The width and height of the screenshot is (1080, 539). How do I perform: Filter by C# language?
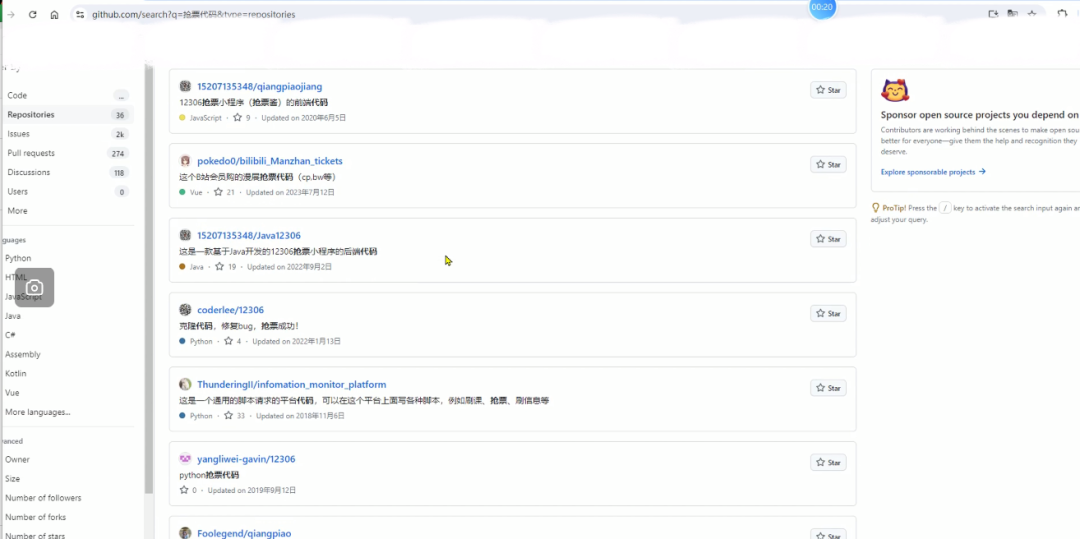coord(10,335)
